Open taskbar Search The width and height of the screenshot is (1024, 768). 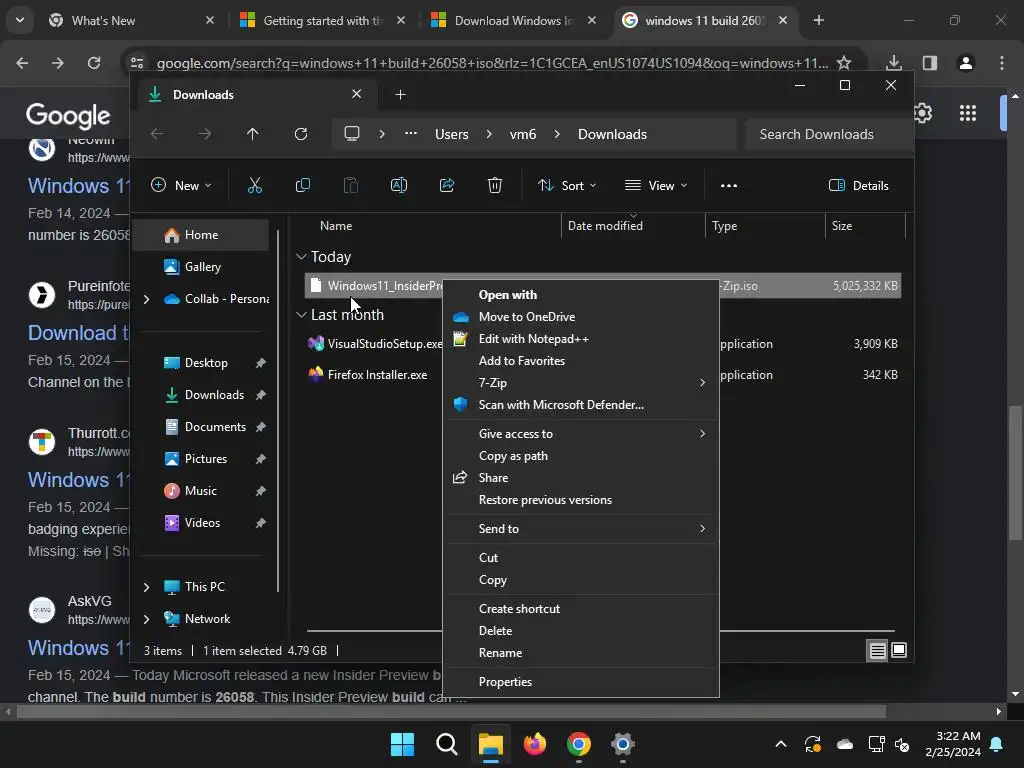tap(447, 744)
